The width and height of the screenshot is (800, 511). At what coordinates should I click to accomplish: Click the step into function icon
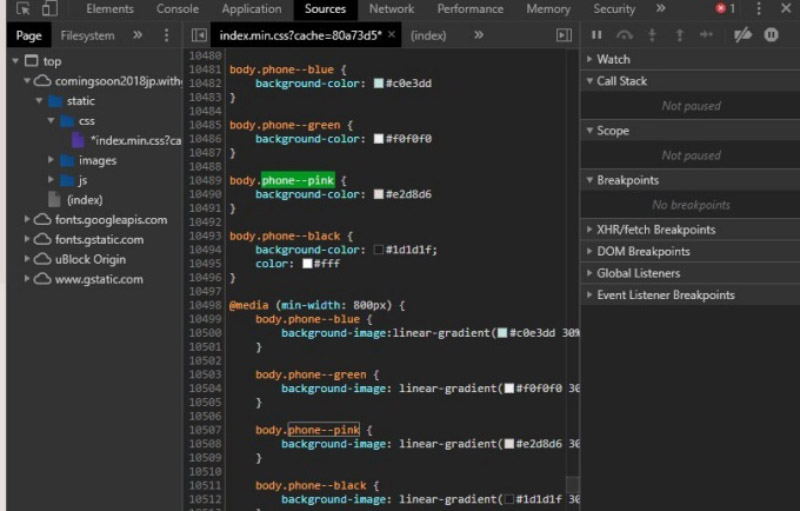click(x=652, y=35)
